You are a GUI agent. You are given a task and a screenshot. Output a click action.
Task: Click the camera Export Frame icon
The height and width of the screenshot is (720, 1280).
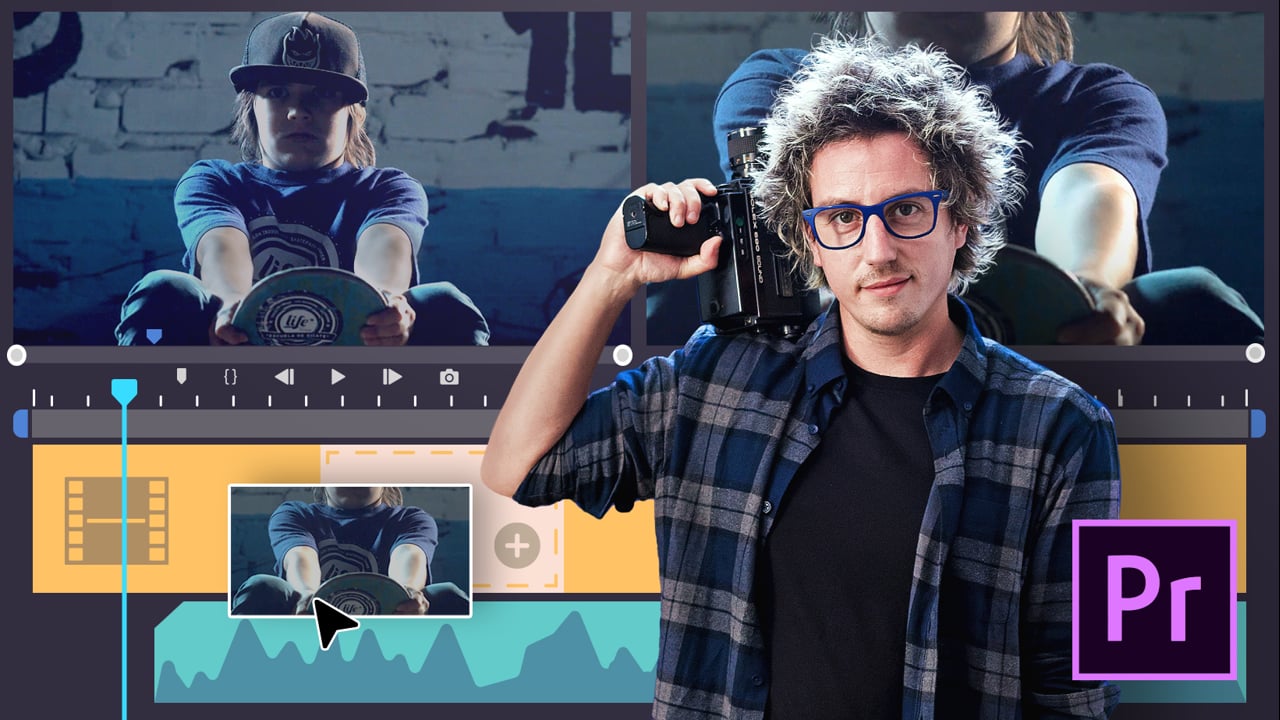coord(449,377)
